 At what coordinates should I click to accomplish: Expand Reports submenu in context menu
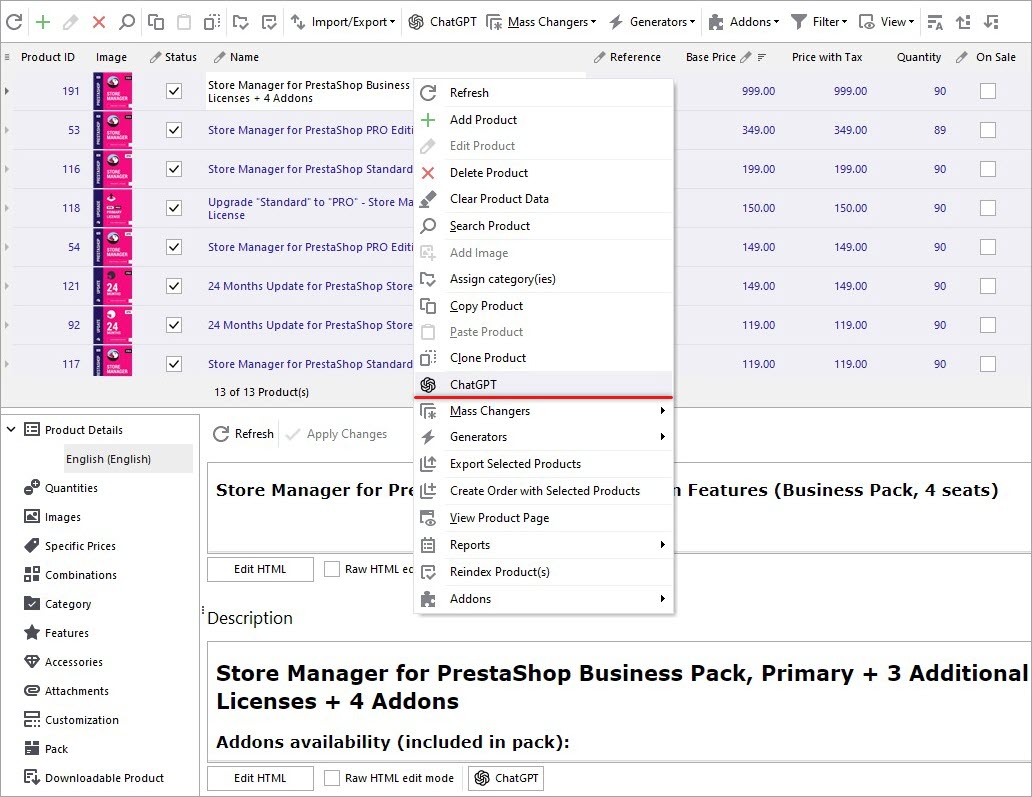click(544, 544)
